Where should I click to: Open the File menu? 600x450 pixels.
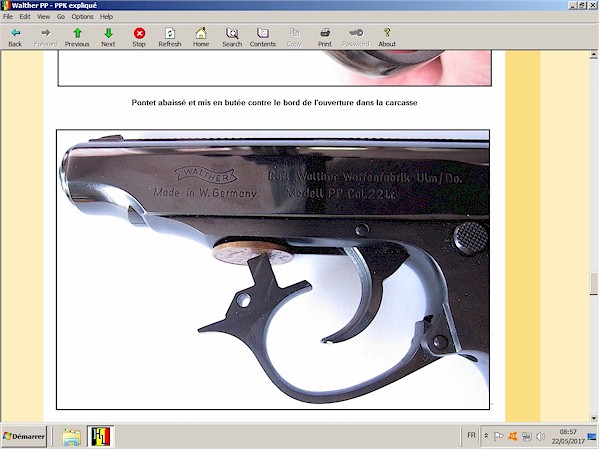8,17
